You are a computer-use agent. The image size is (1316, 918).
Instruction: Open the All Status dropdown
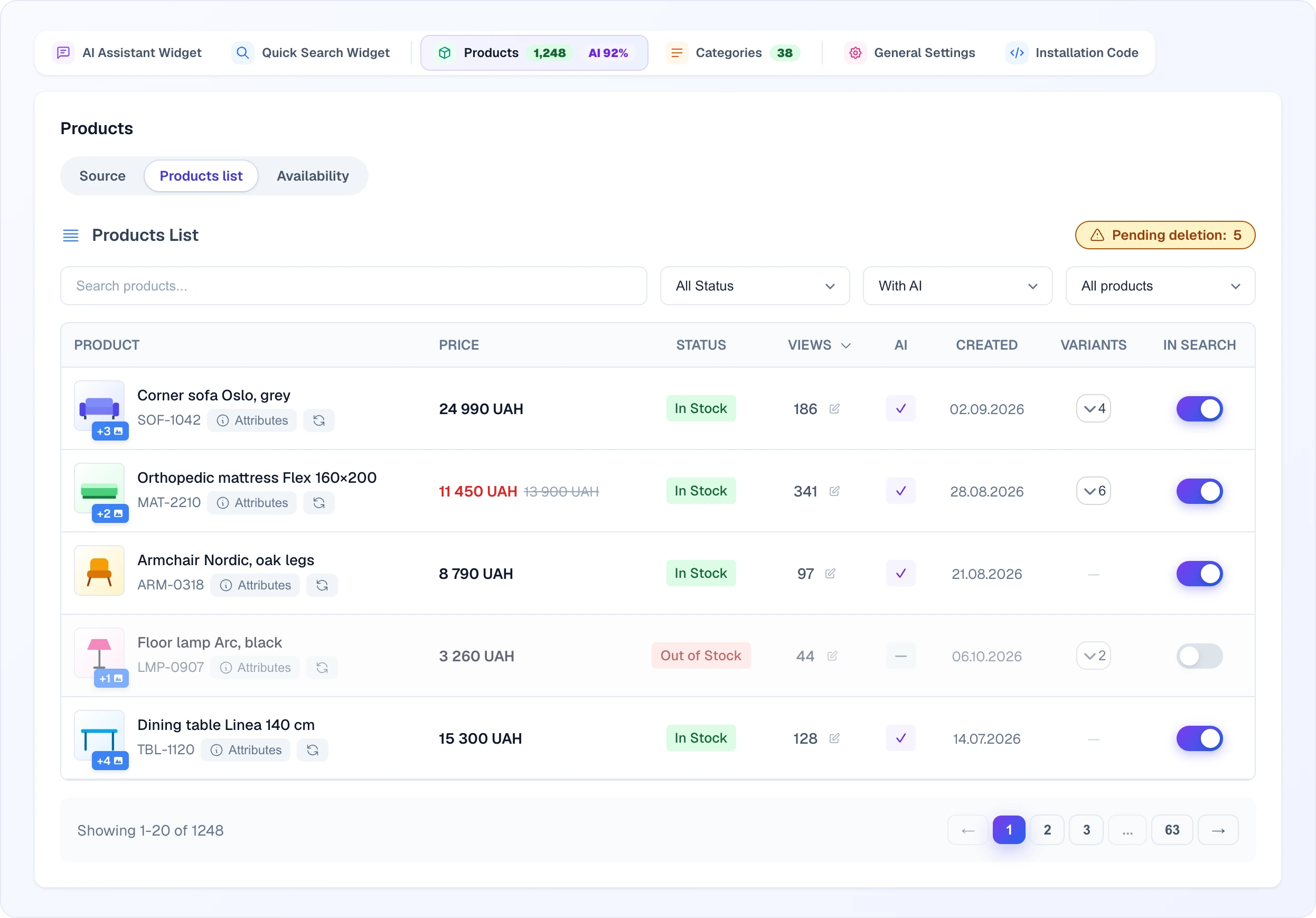point(755,286)
